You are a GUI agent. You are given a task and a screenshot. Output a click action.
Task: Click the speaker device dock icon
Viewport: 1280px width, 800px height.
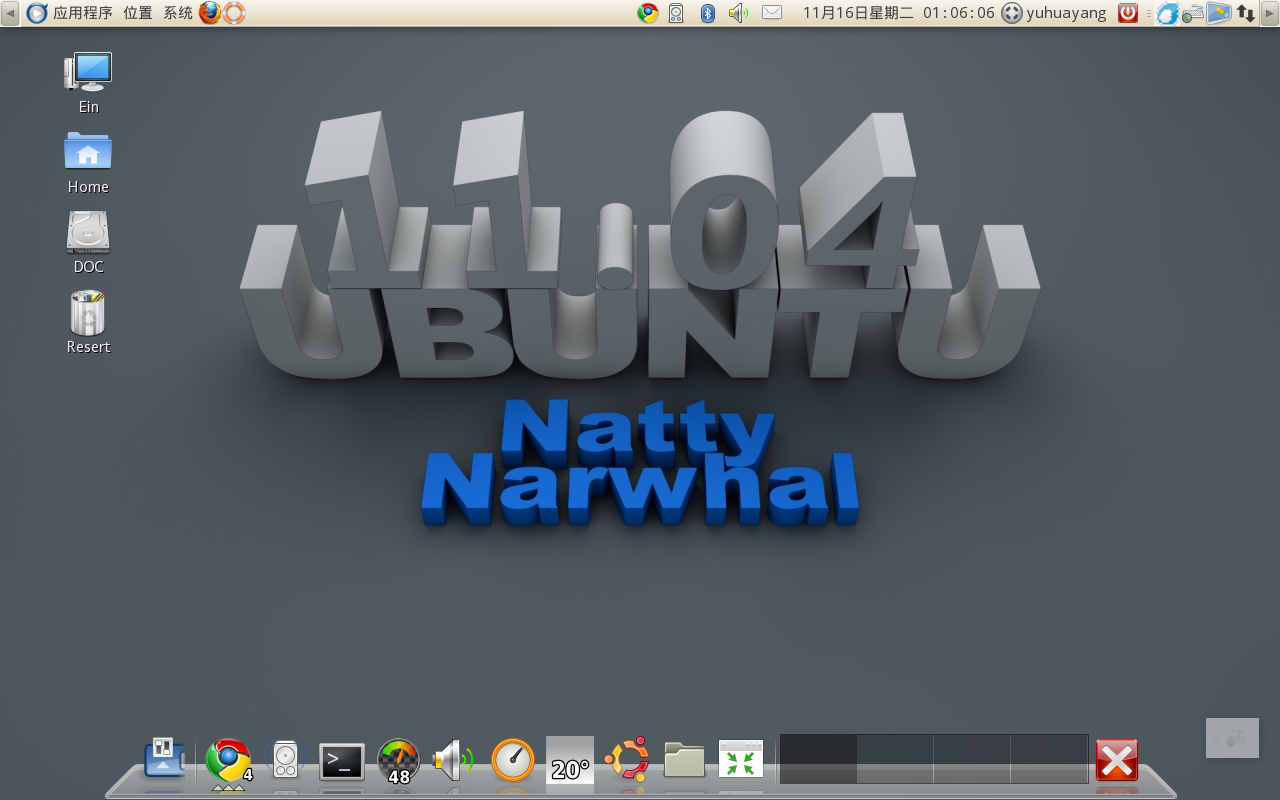click(x=285, y=760)
